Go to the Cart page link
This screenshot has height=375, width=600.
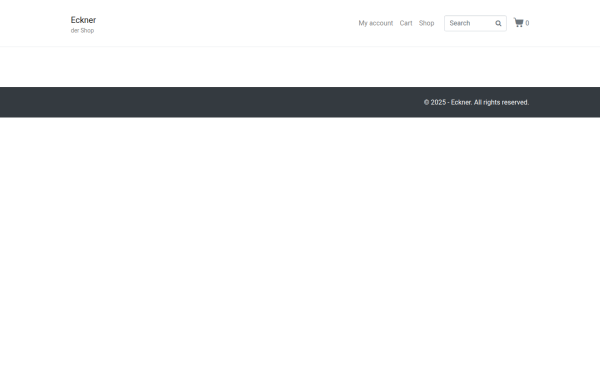click(x=406, y=23)
